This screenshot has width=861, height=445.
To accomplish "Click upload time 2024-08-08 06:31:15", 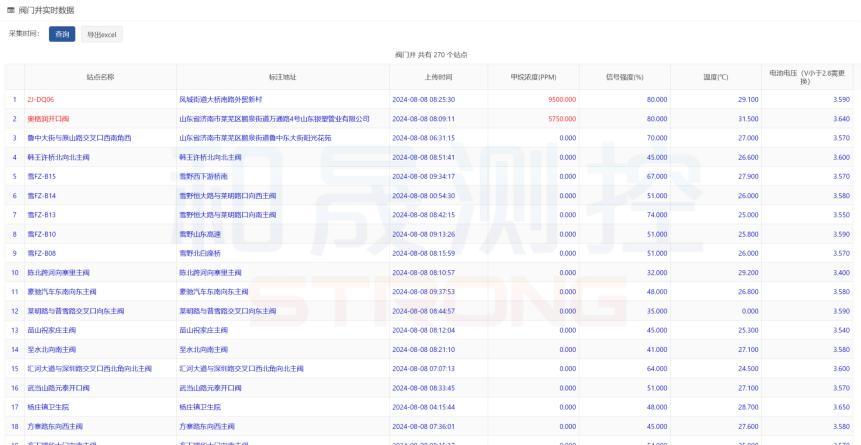I will point(424,138).
